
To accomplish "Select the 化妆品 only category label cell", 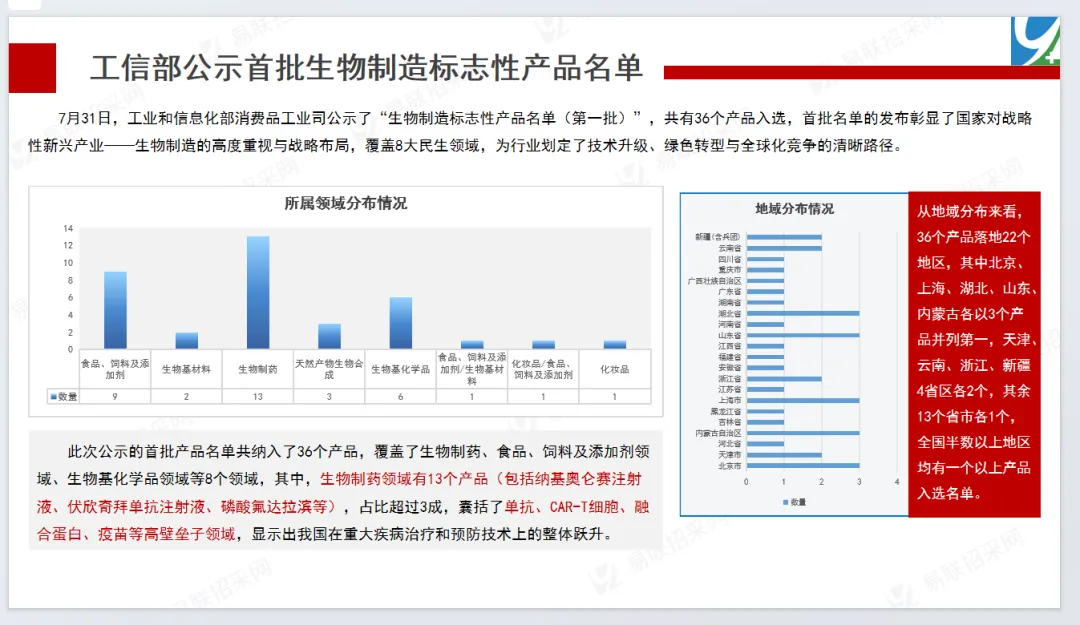I will point(614,369).
